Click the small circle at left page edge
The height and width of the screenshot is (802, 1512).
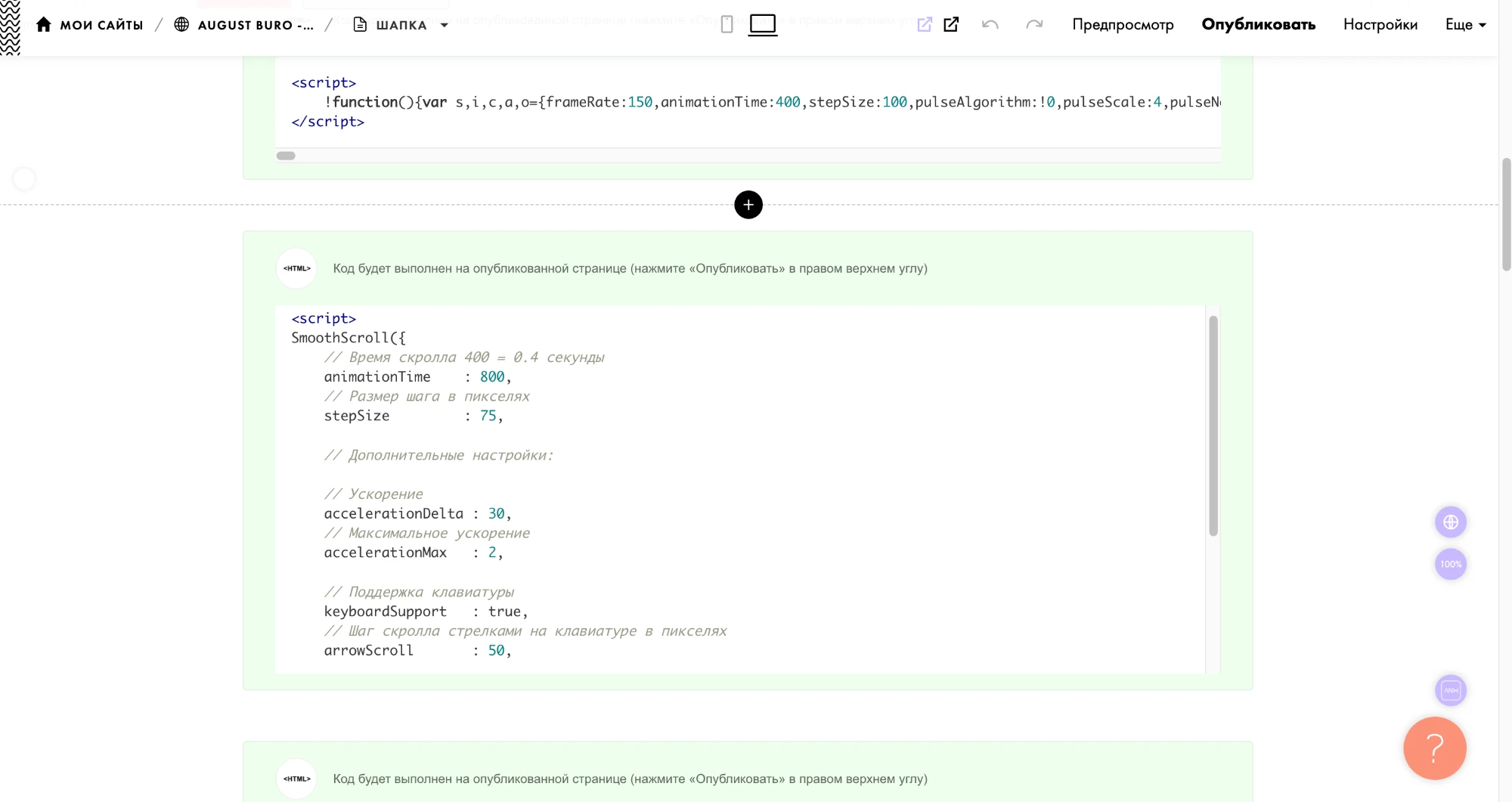pyautogui.click(x=24, y=179)
